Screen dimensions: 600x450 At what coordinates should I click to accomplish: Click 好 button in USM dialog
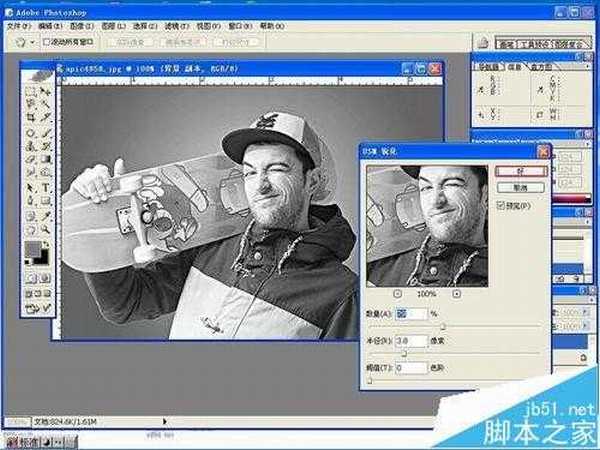click(521, 171)
